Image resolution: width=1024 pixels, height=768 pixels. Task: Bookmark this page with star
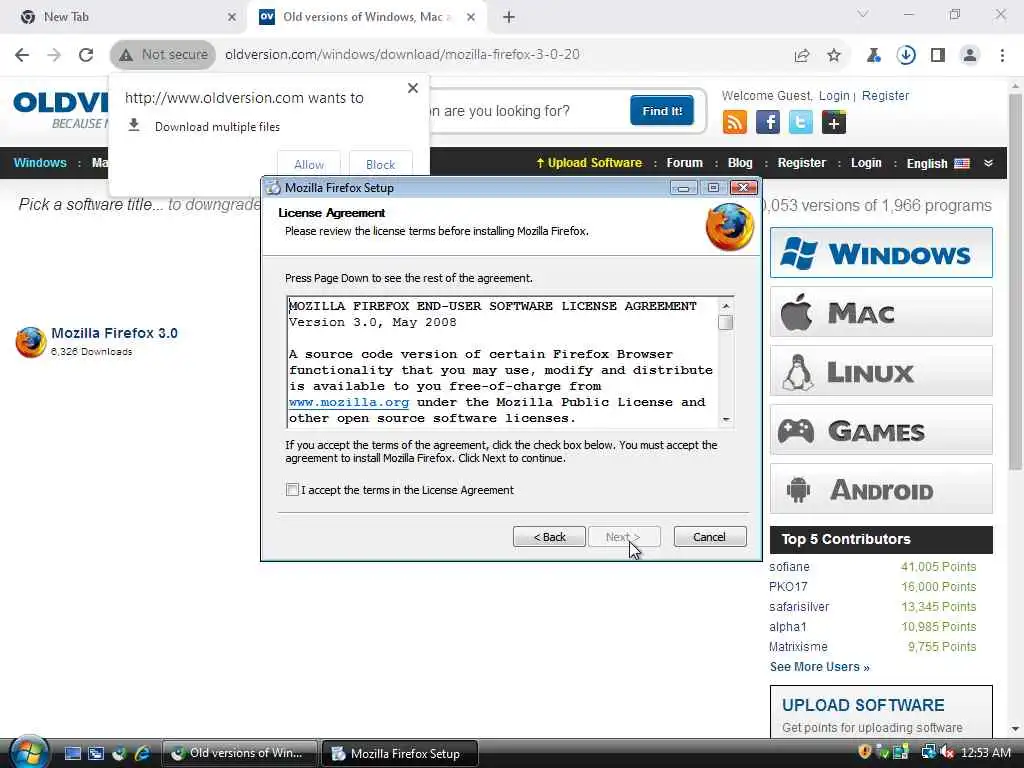point(834,56)
